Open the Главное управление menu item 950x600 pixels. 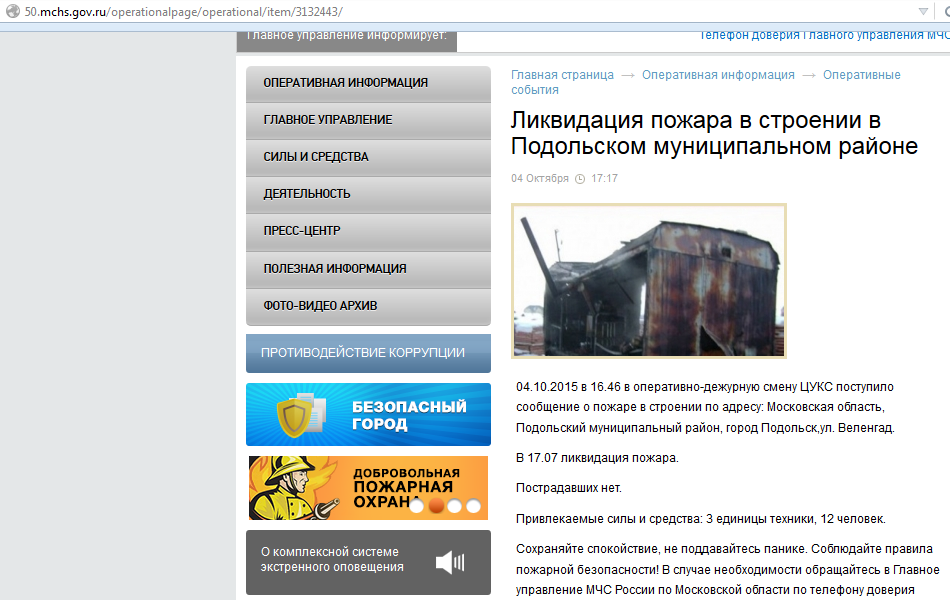pyautogui.click(x=328, y=120)
